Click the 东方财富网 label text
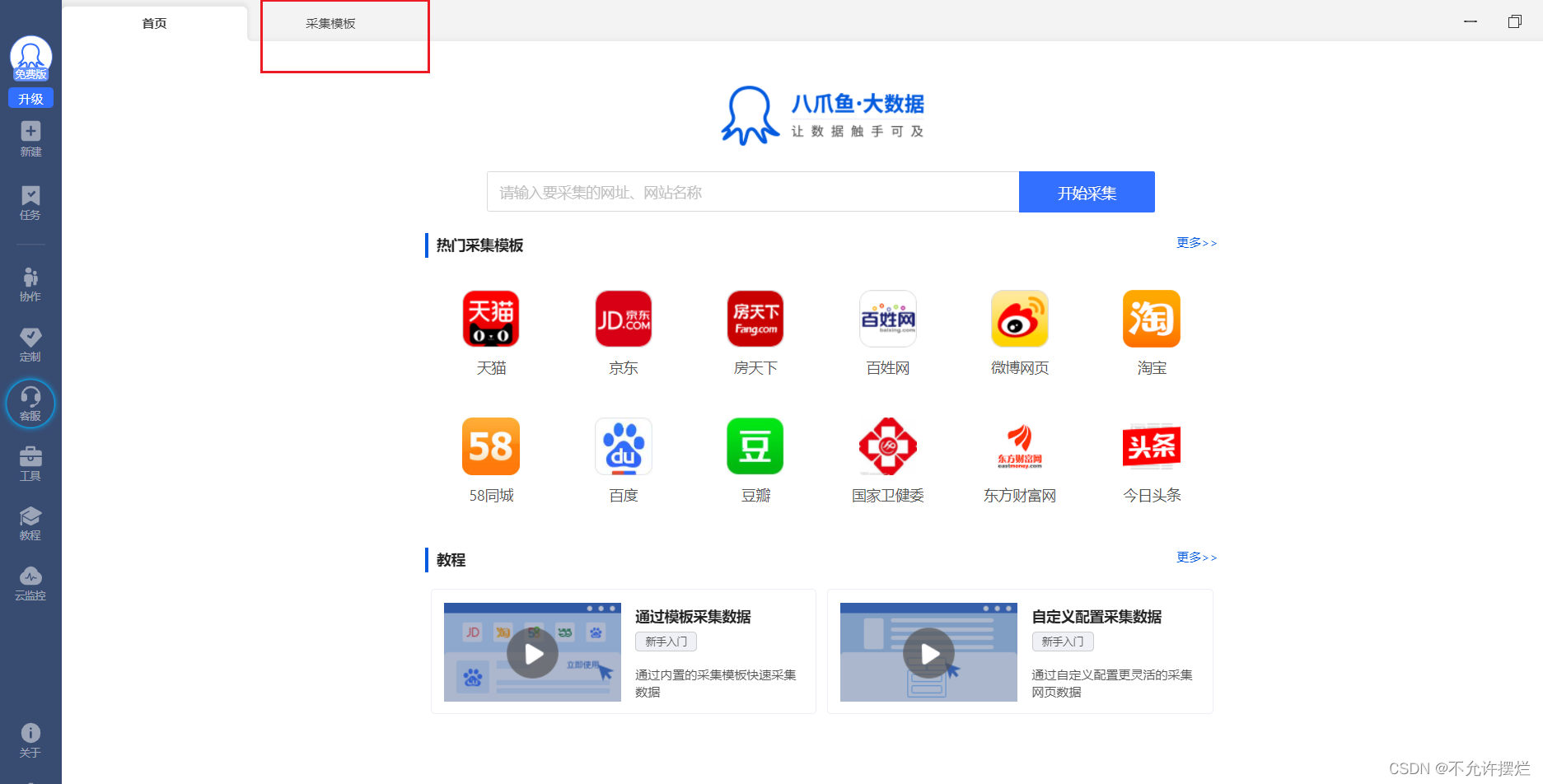Viewport: 1543px width, 784px height. pos(1020,496)
